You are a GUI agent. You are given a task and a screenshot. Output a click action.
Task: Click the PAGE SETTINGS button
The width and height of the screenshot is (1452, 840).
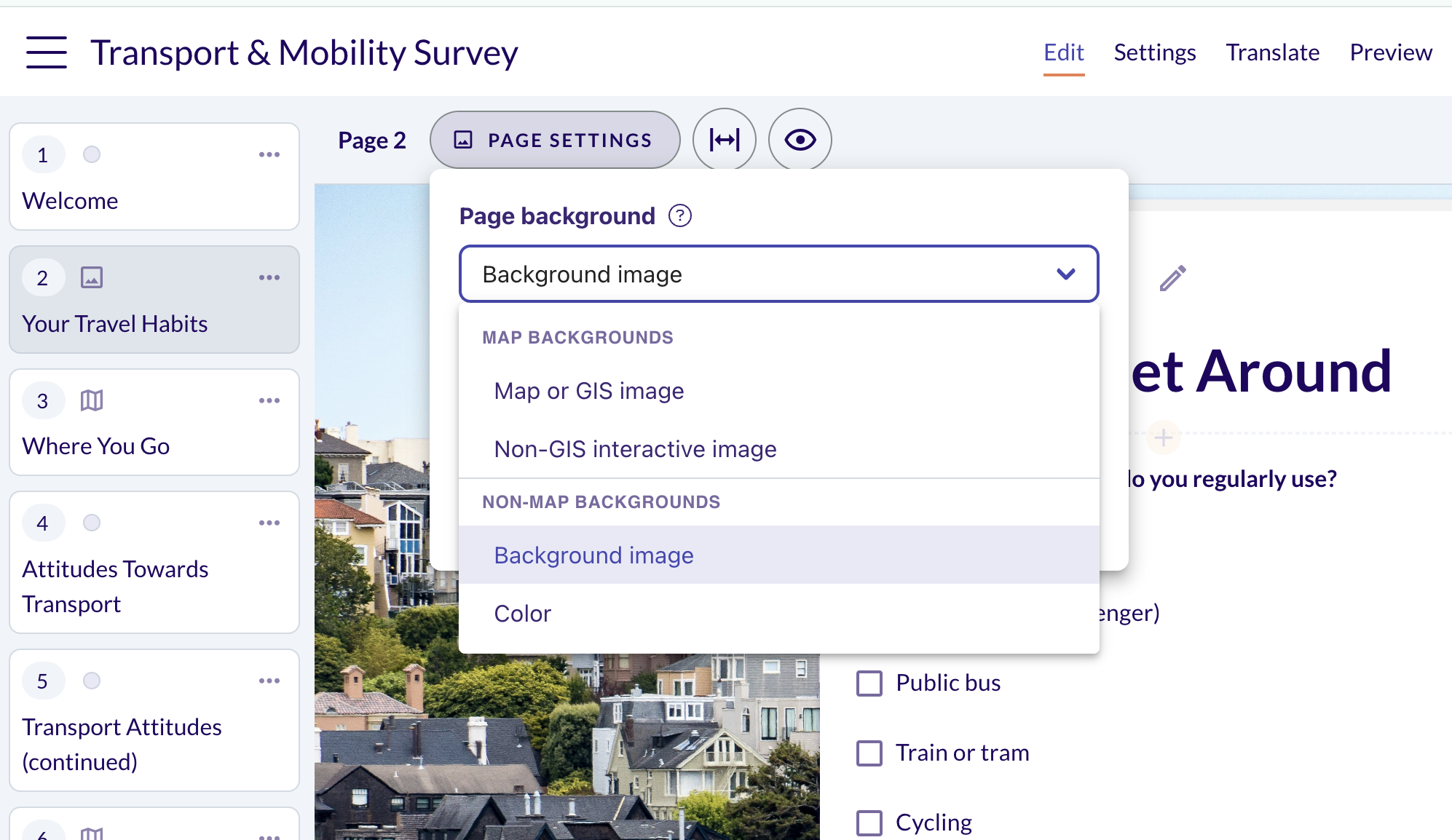pyautogui.click(x=555, y=140)
